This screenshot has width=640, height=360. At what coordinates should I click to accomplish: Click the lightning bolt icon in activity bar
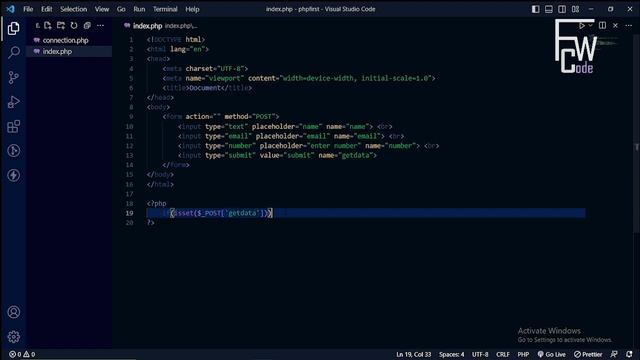(x=13, y=175)
